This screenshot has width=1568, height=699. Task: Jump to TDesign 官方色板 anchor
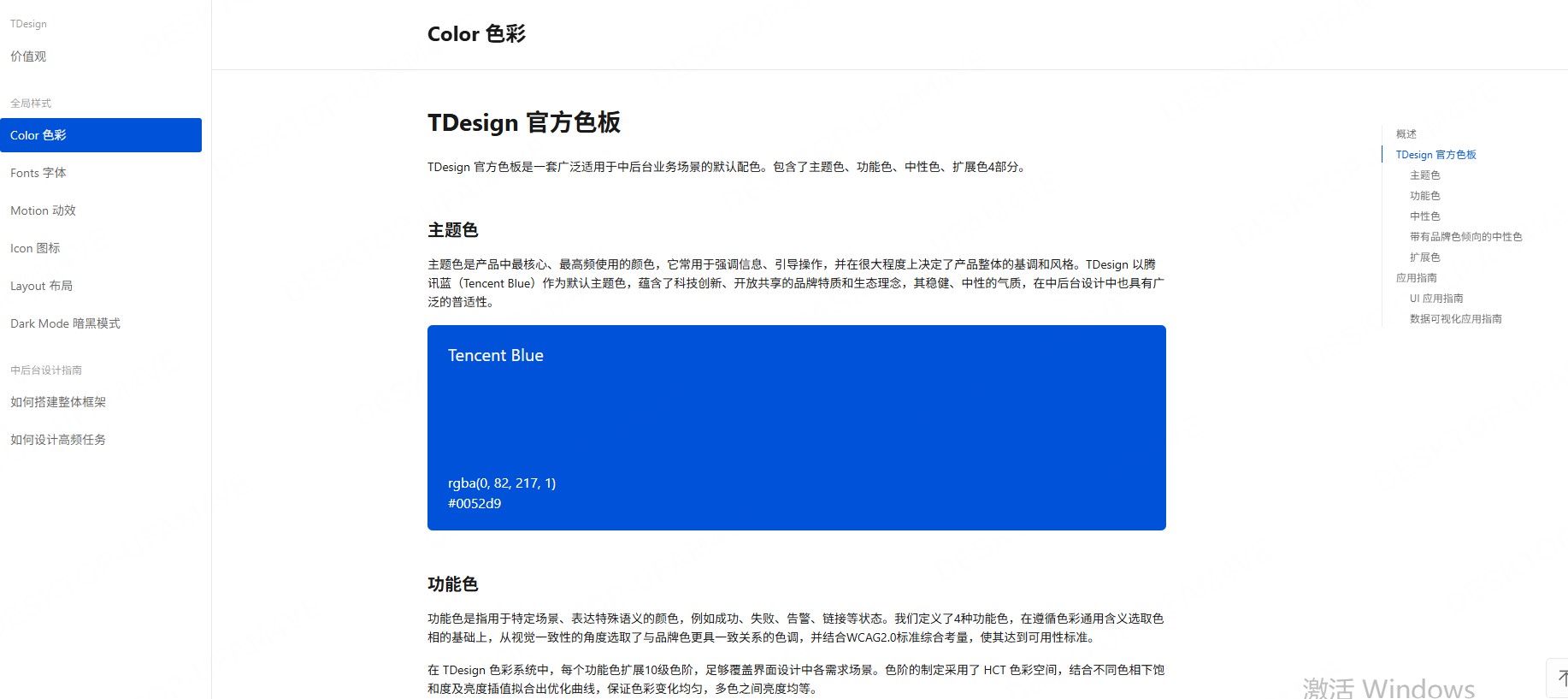pyautogui.click(x=1435, y=155)
